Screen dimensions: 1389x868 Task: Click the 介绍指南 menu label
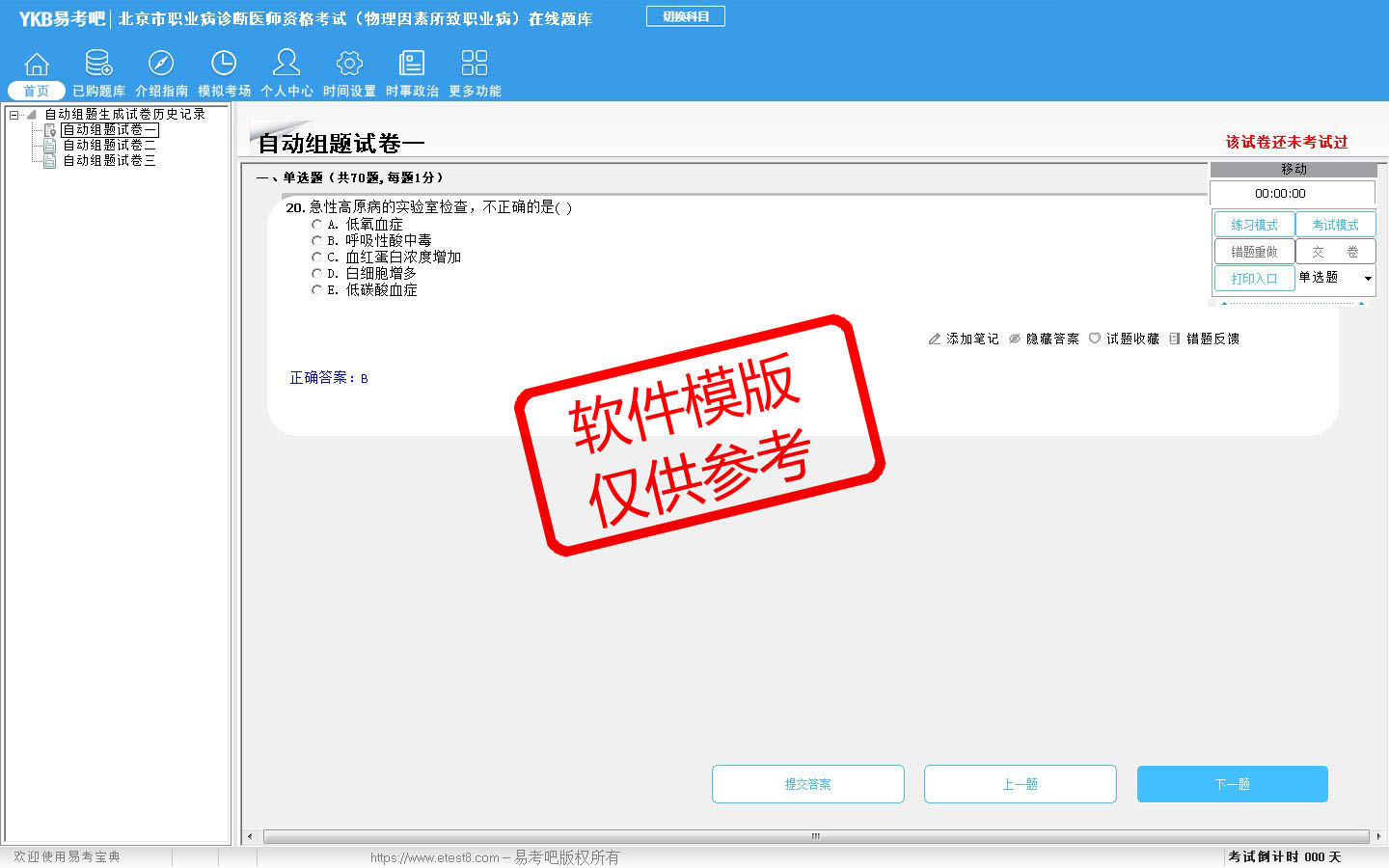[161, 91]
